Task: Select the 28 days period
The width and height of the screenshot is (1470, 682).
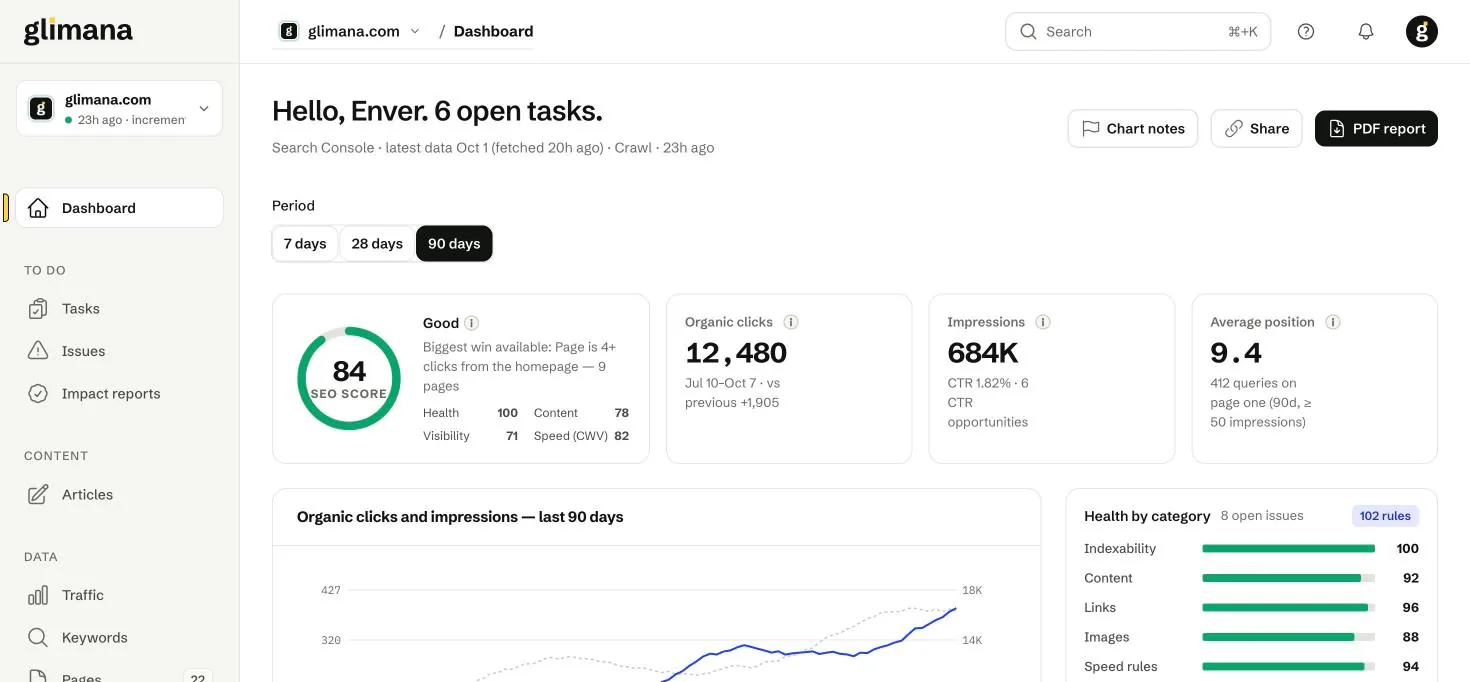Action: 377,243
